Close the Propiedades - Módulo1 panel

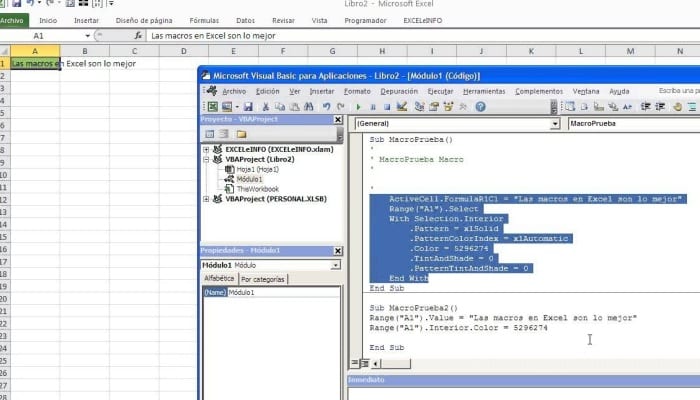tap(338, 251)
